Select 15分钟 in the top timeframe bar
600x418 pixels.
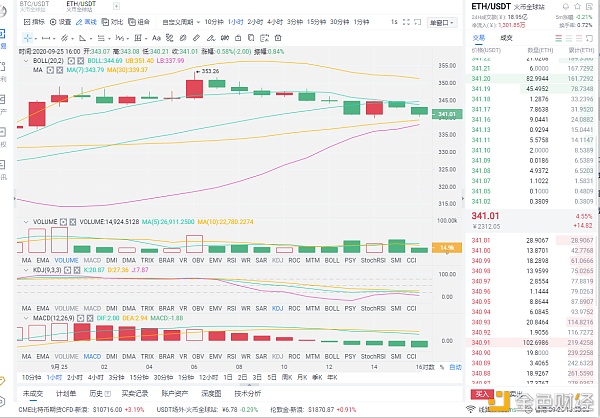point(316,22)
